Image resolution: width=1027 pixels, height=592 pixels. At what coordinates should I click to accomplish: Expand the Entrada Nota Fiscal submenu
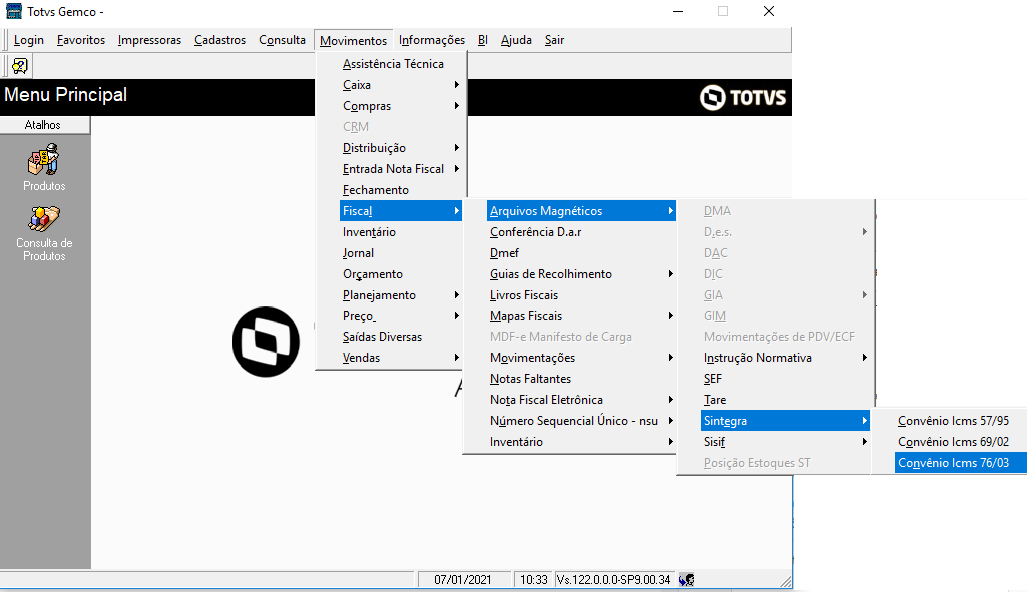coord(401,168)
